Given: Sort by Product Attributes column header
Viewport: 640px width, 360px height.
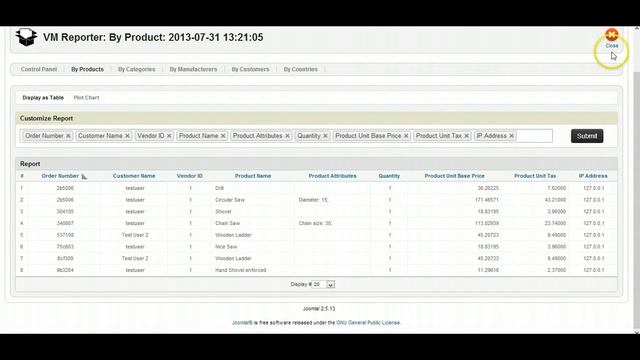Looking at the screenshot, I should click(x=333, y=176).
